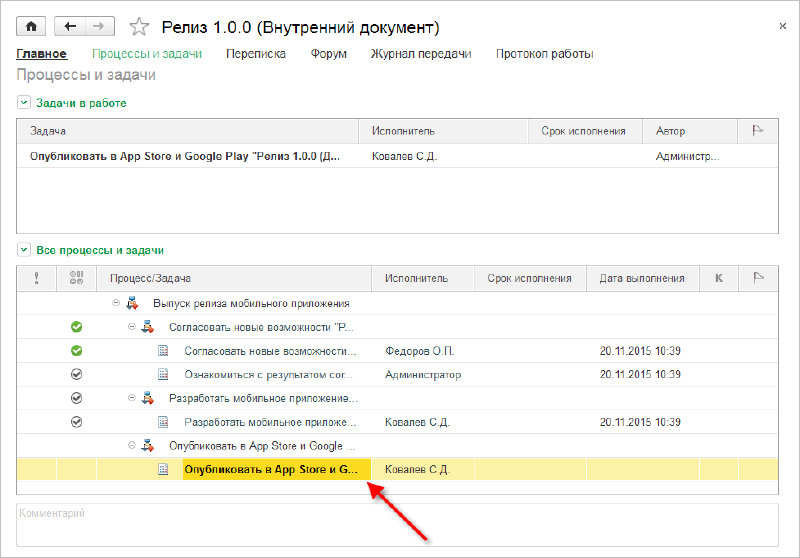Viewport: 800px width, 558px height.
Task: Click green checkmark beside Федоров О.П. task
Action: tap(77, 351)
